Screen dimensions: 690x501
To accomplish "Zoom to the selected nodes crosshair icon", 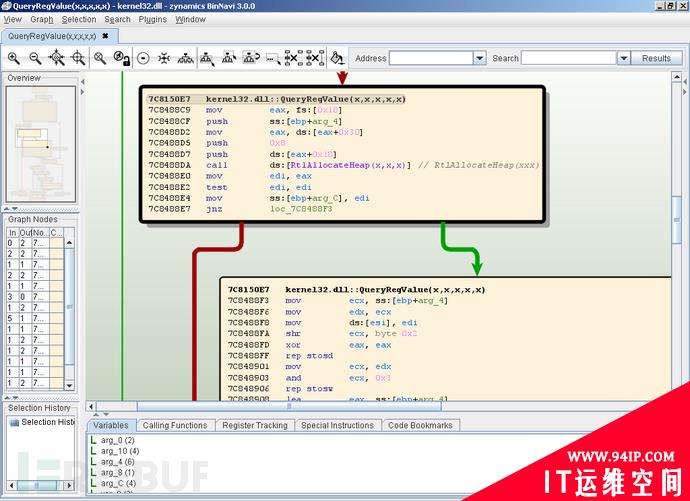I will (x=78, y=58).
